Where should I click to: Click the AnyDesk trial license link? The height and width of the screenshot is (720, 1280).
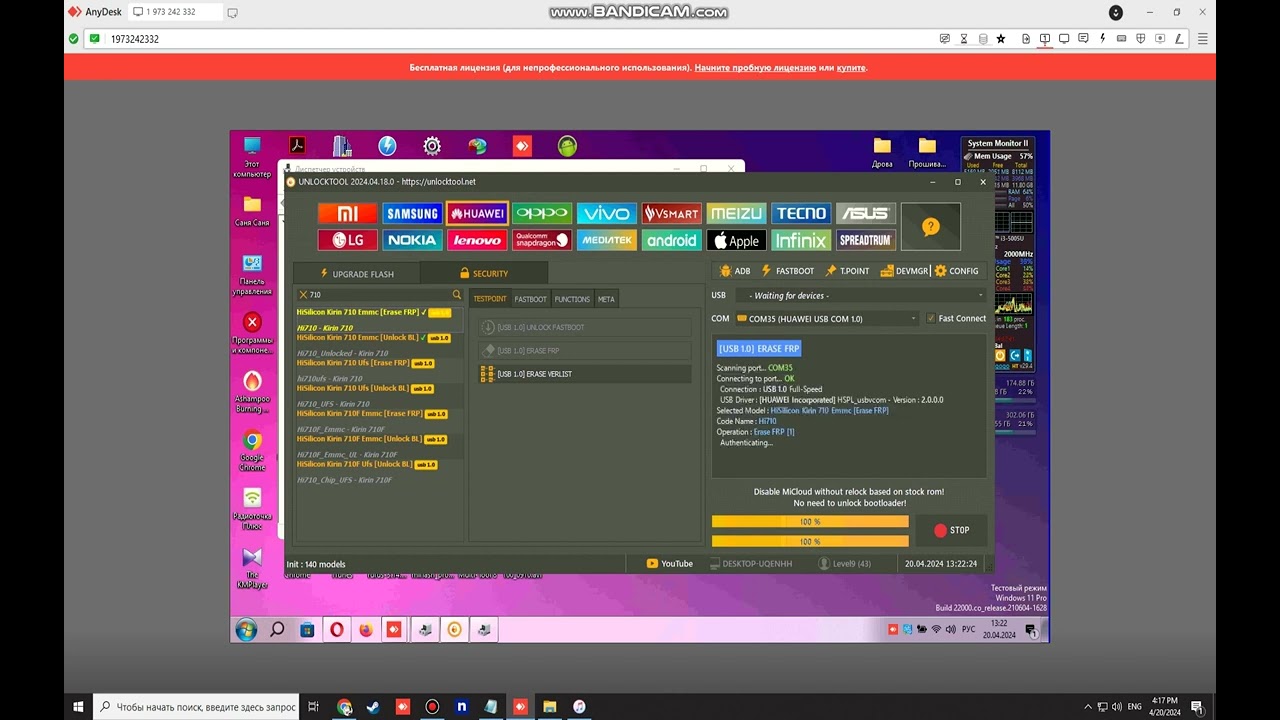[755, 68]
